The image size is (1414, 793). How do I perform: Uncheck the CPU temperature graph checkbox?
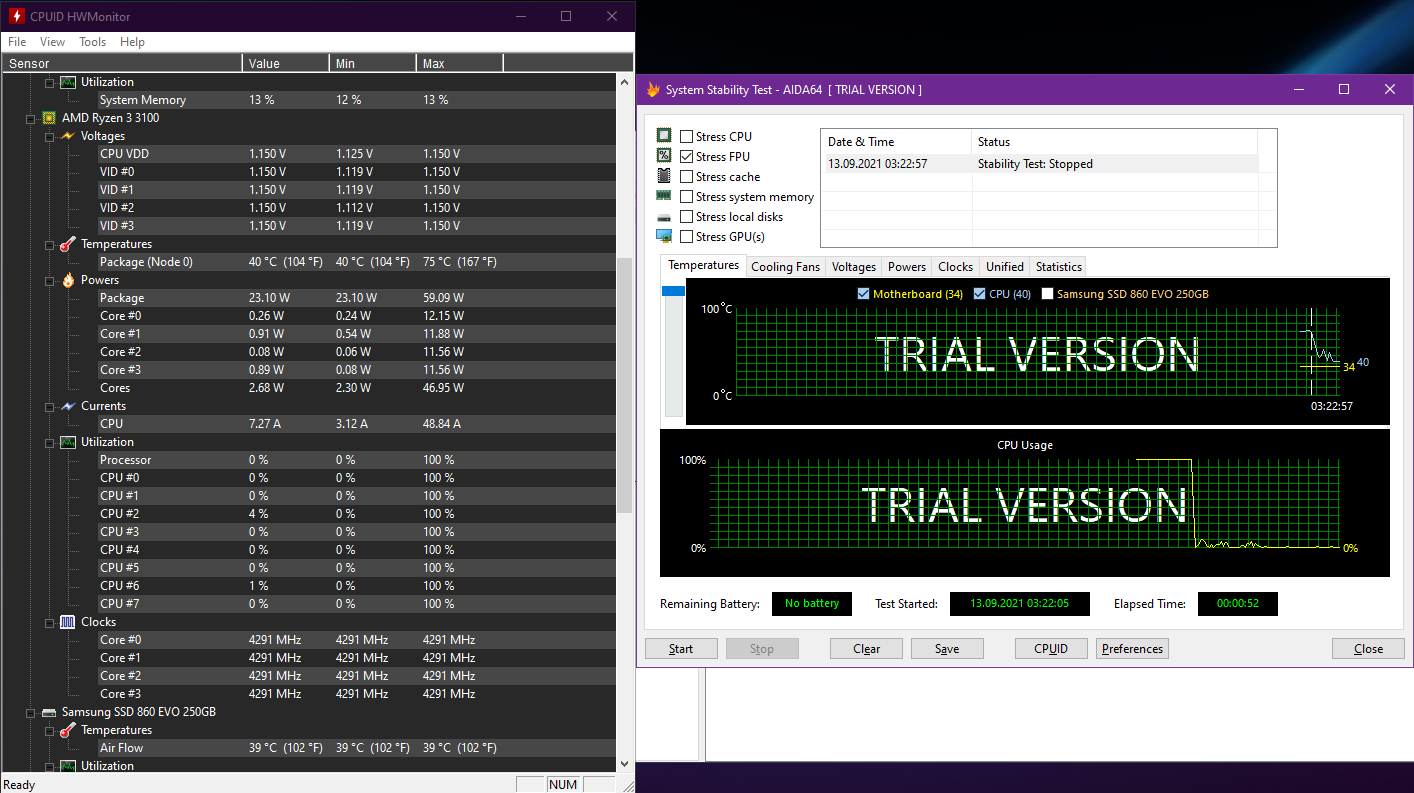click(x=980, y=294)
